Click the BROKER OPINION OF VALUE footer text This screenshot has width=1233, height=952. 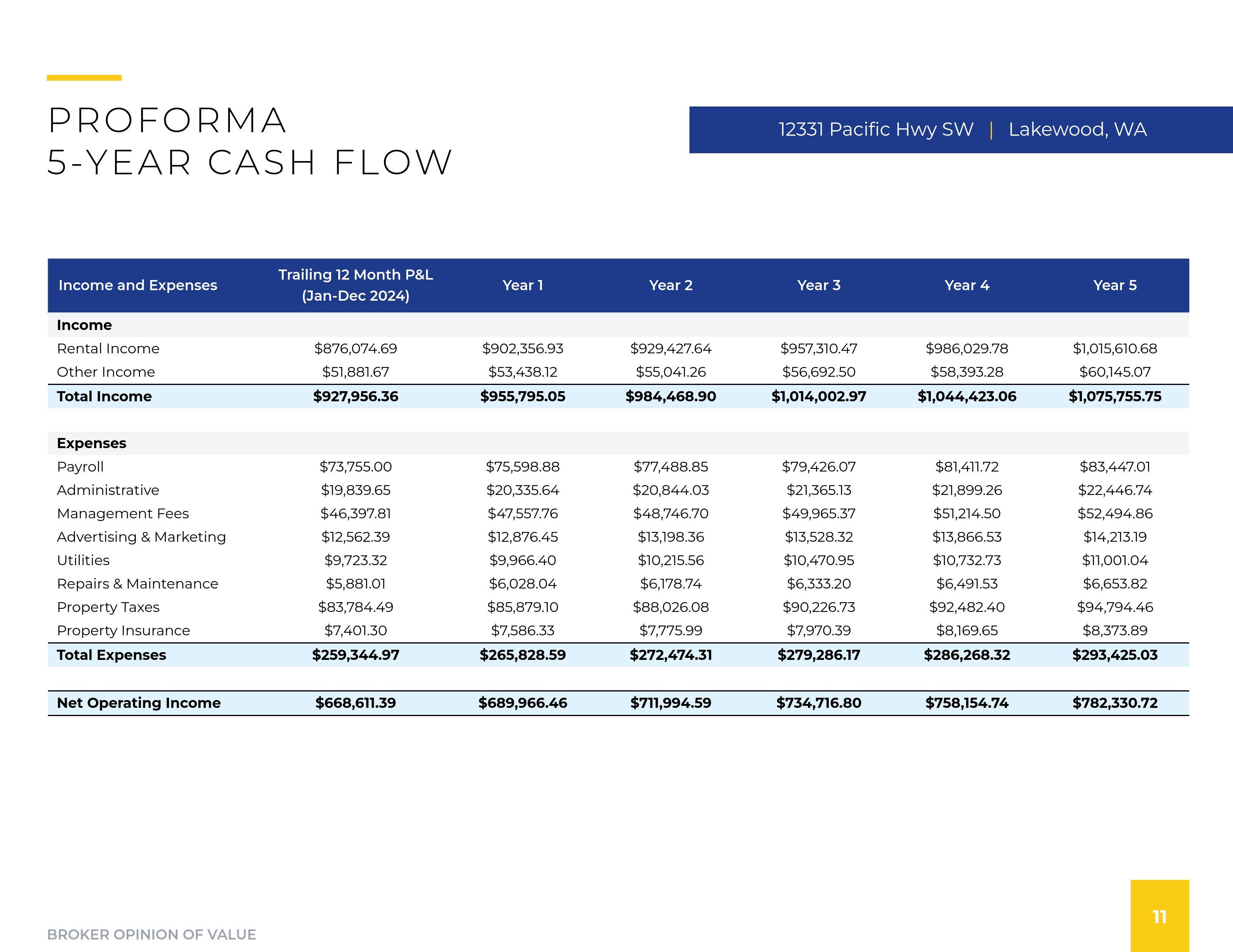[151, 934]
